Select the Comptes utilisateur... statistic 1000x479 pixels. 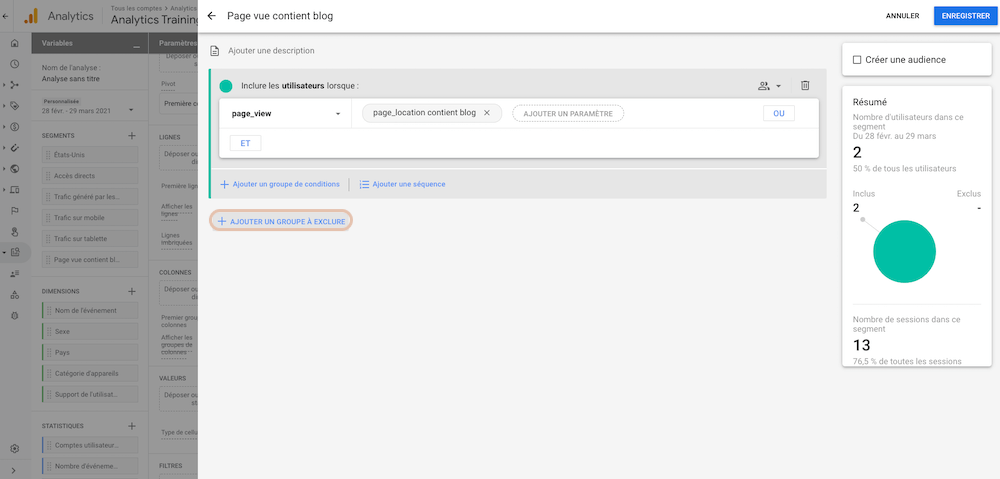click(x=90, y=445)
